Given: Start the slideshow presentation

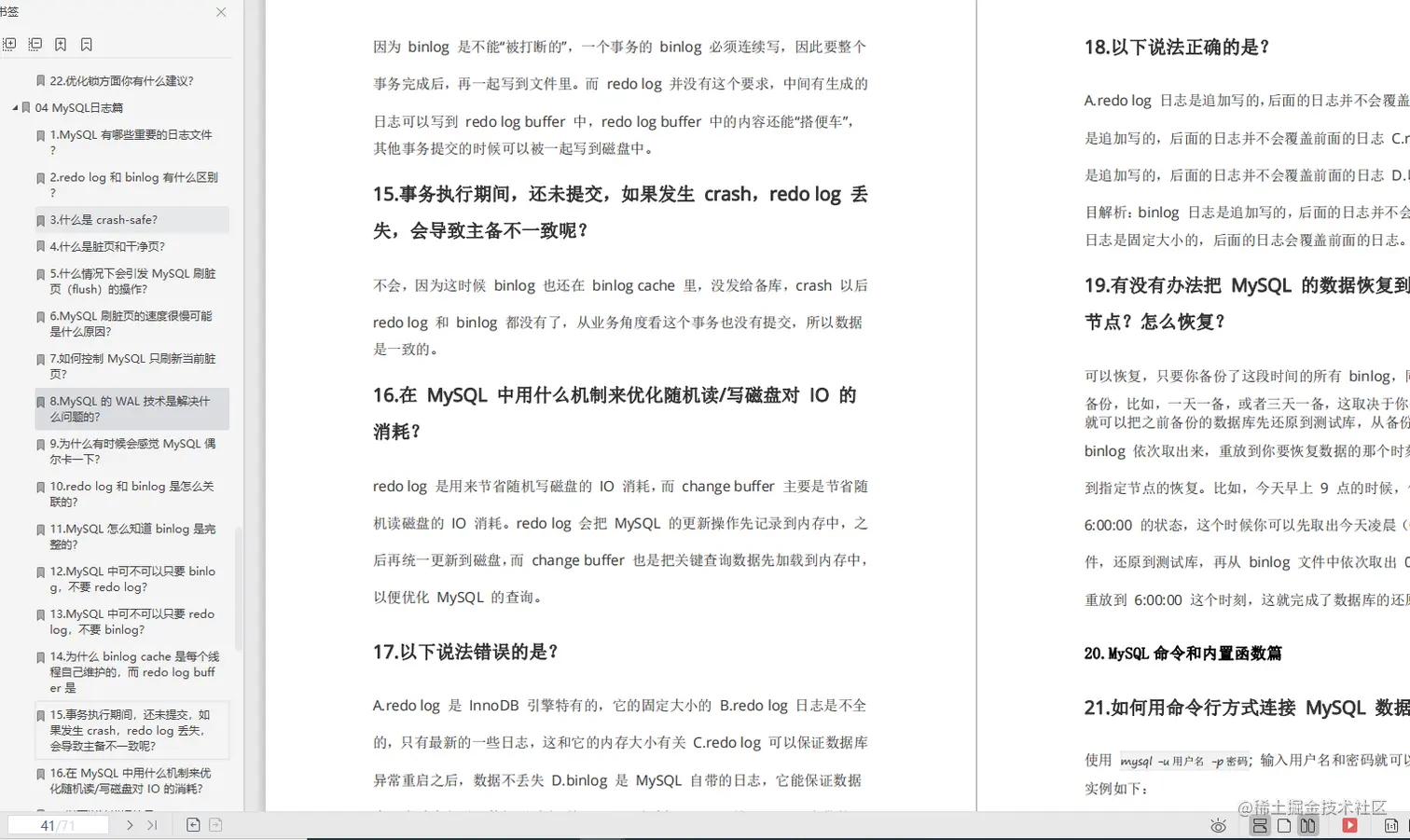Looking at the screenshot, I should (x=1349, y=826).
